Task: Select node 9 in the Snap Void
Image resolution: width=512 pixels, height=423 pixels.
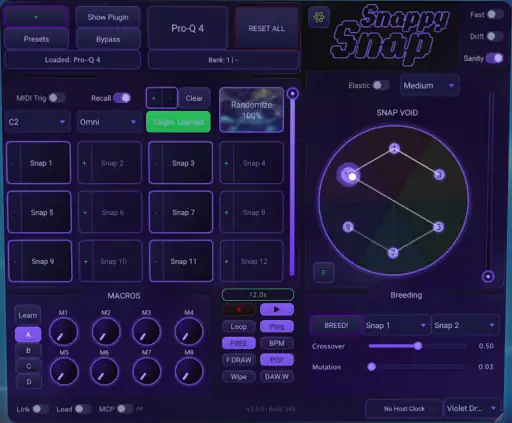Action: point(348,227)
